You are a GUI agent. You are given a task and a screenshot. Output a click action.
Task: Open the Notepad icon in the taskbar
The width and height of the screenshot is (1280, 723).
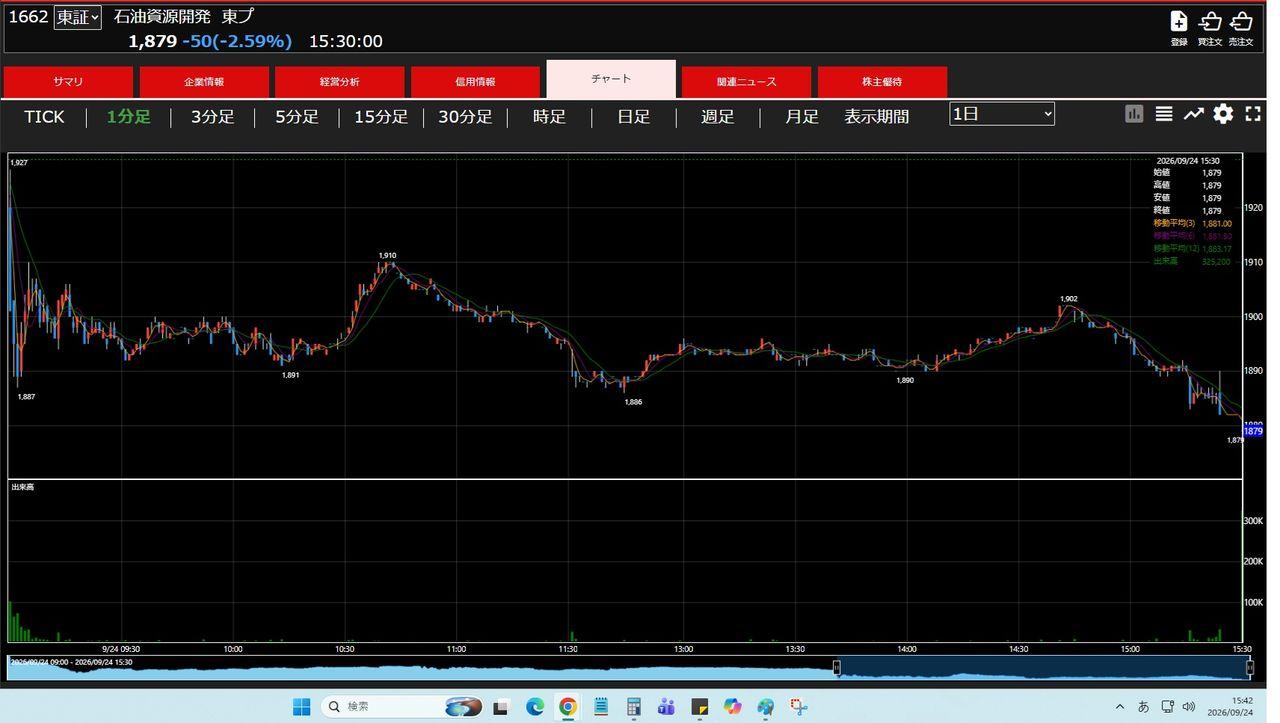(x=601, y=707)
